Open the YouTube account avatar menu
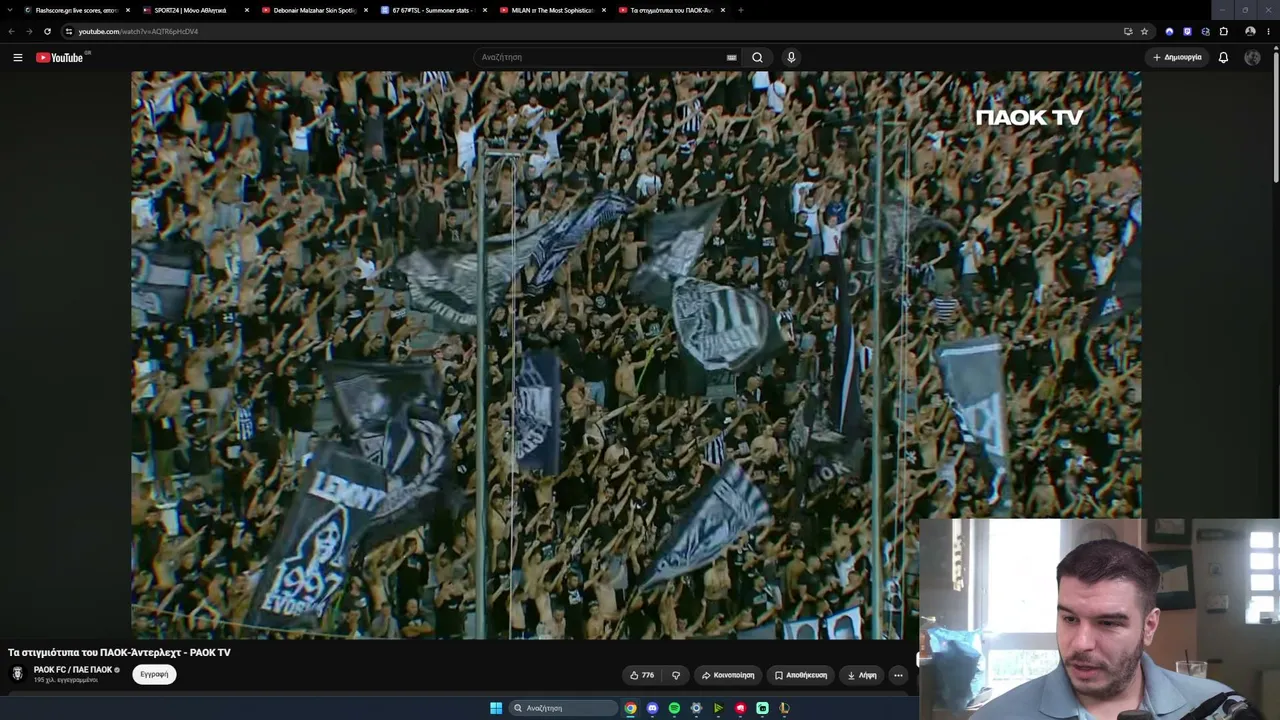The height and width of the screenshot is (720, 1280). click(x=1252, y=57)
